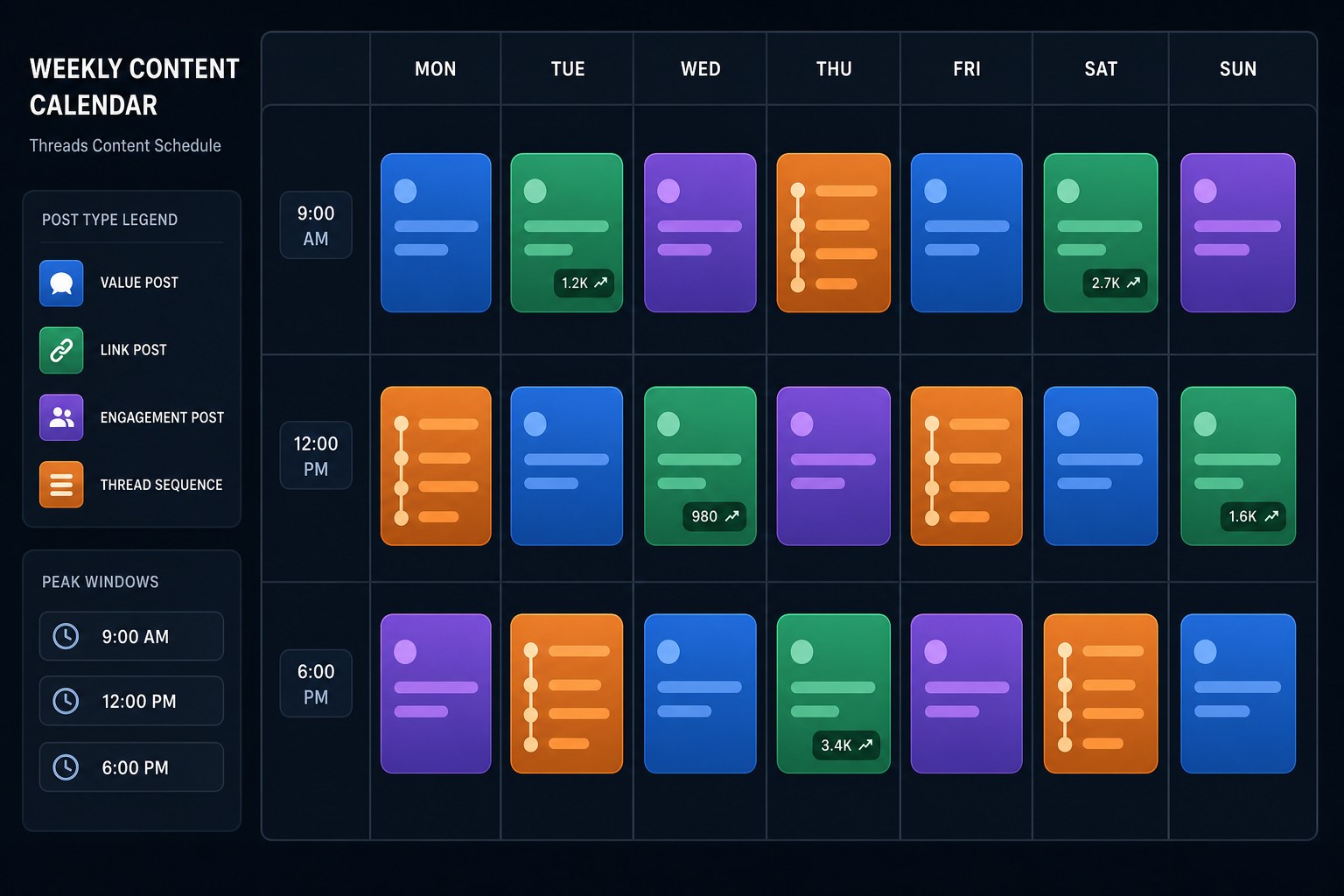1344x896 pixels.
Task: Click the POST TYPE LEGEND heading
Action: [109, 220]
